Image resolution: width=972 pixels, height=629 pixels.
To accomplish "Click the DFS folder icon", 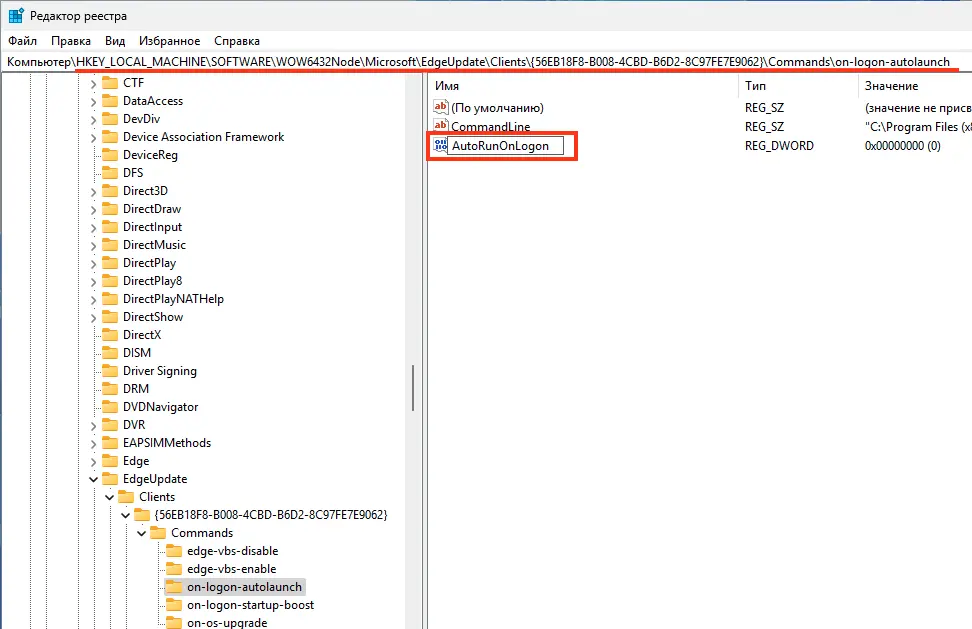I will coord(110,172).
